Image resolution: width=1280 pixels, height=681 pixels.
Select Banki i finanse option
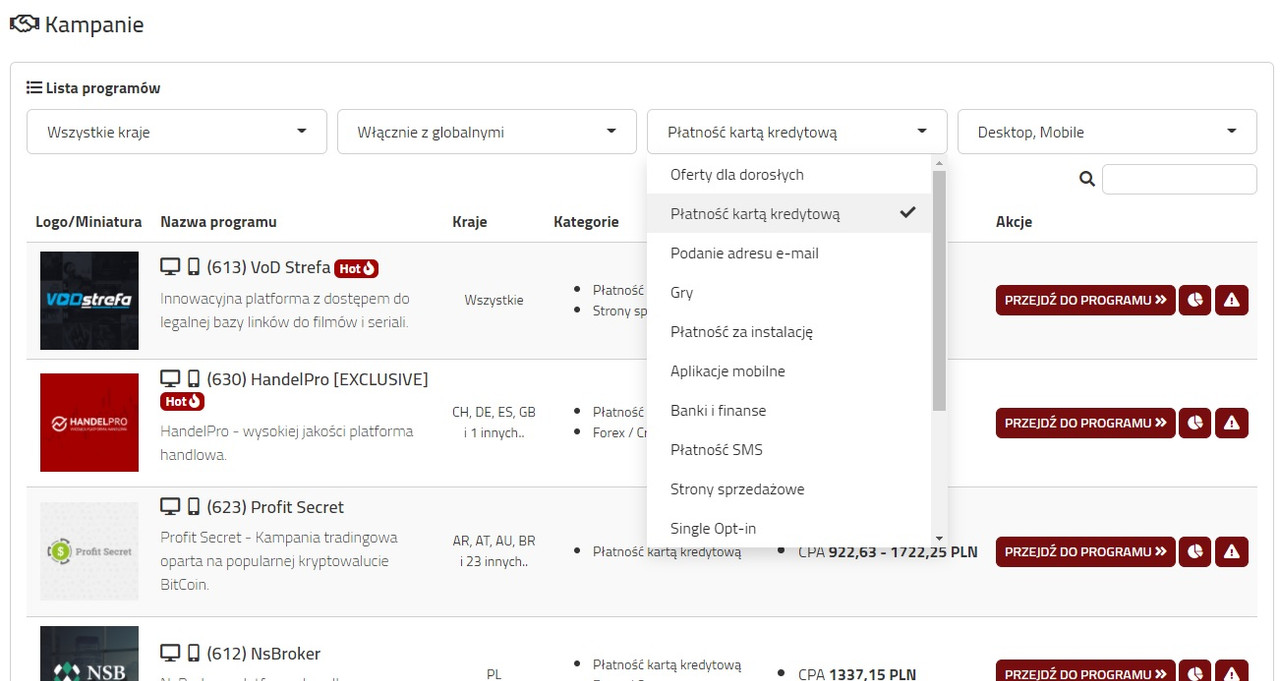pos(789,410)
